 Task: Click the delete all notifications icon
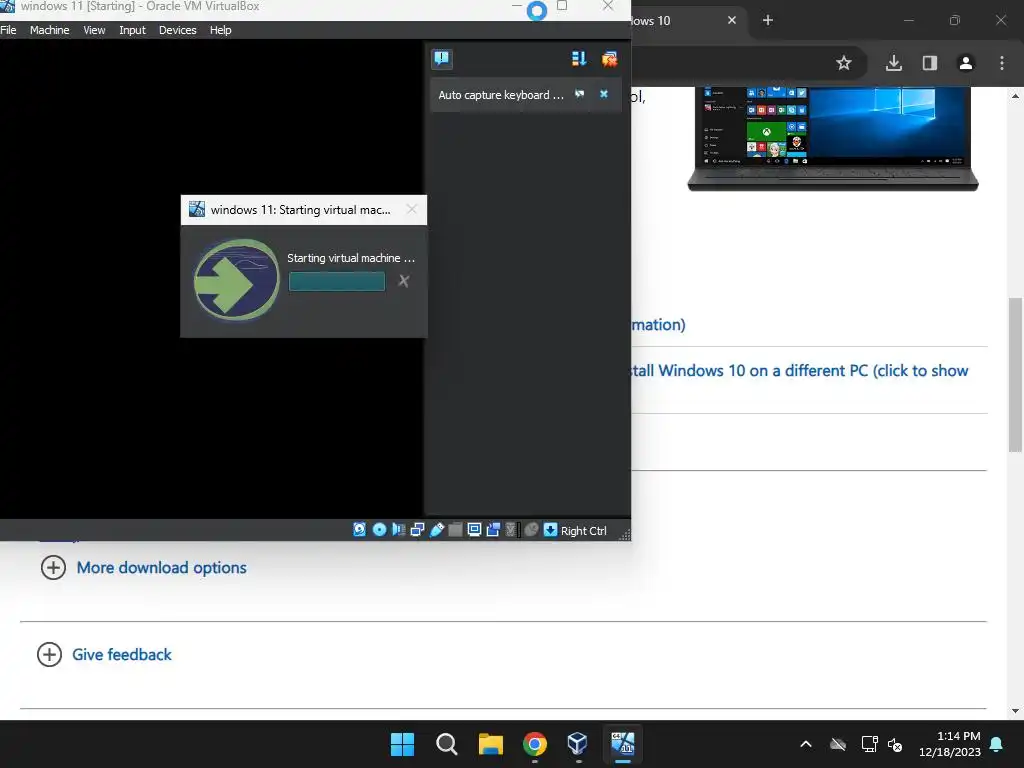pyautogui.click(x=609, y=59)
